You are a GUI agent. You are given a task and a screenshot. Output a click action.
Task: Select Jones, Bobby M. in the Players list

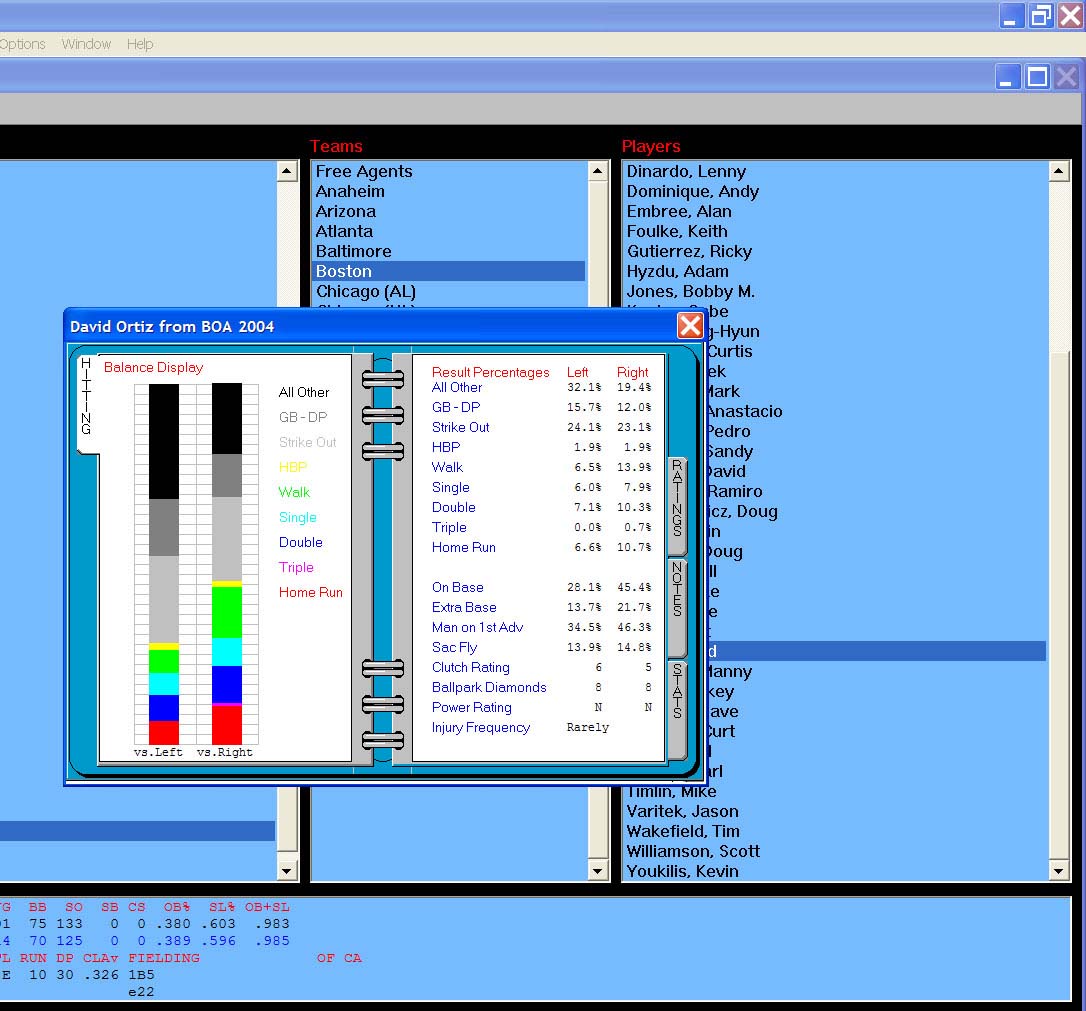click(835, 291)
